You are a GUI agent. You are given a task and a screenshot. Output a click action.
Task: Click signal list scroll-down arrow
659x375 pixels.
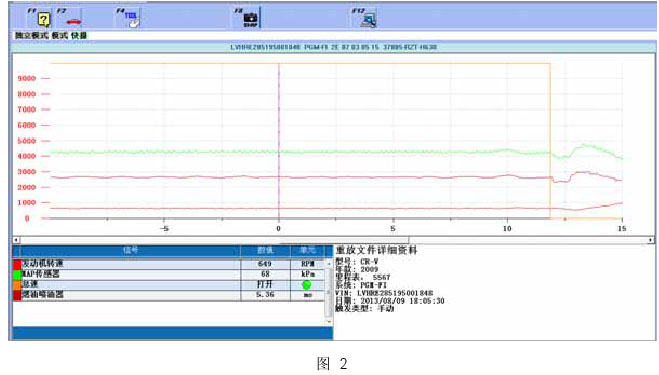pyautogui.click(x=329, y=322)
